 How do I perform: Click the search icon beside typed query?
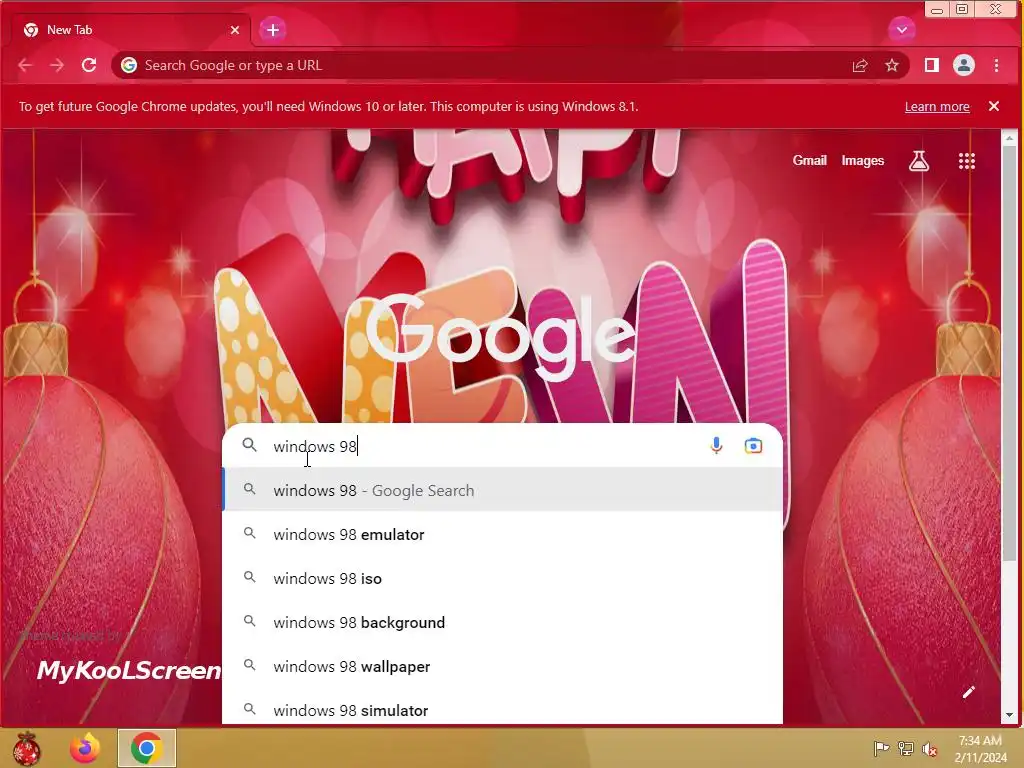coord(249,445)
